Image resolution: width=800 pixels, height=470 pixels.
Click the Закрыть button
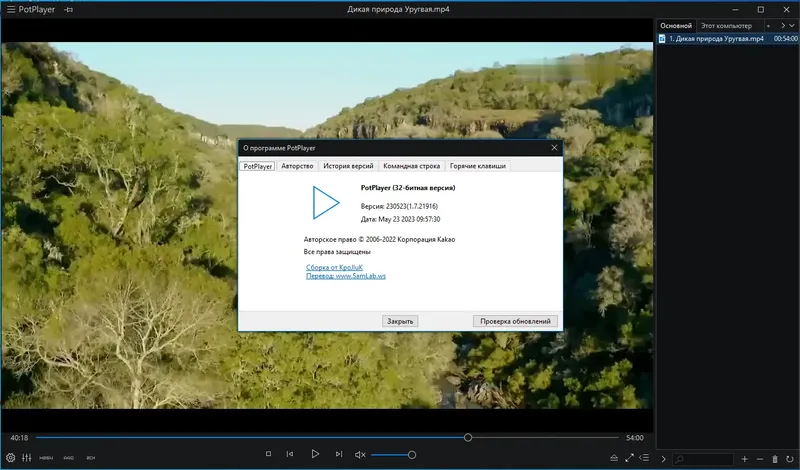click(400, 321)
